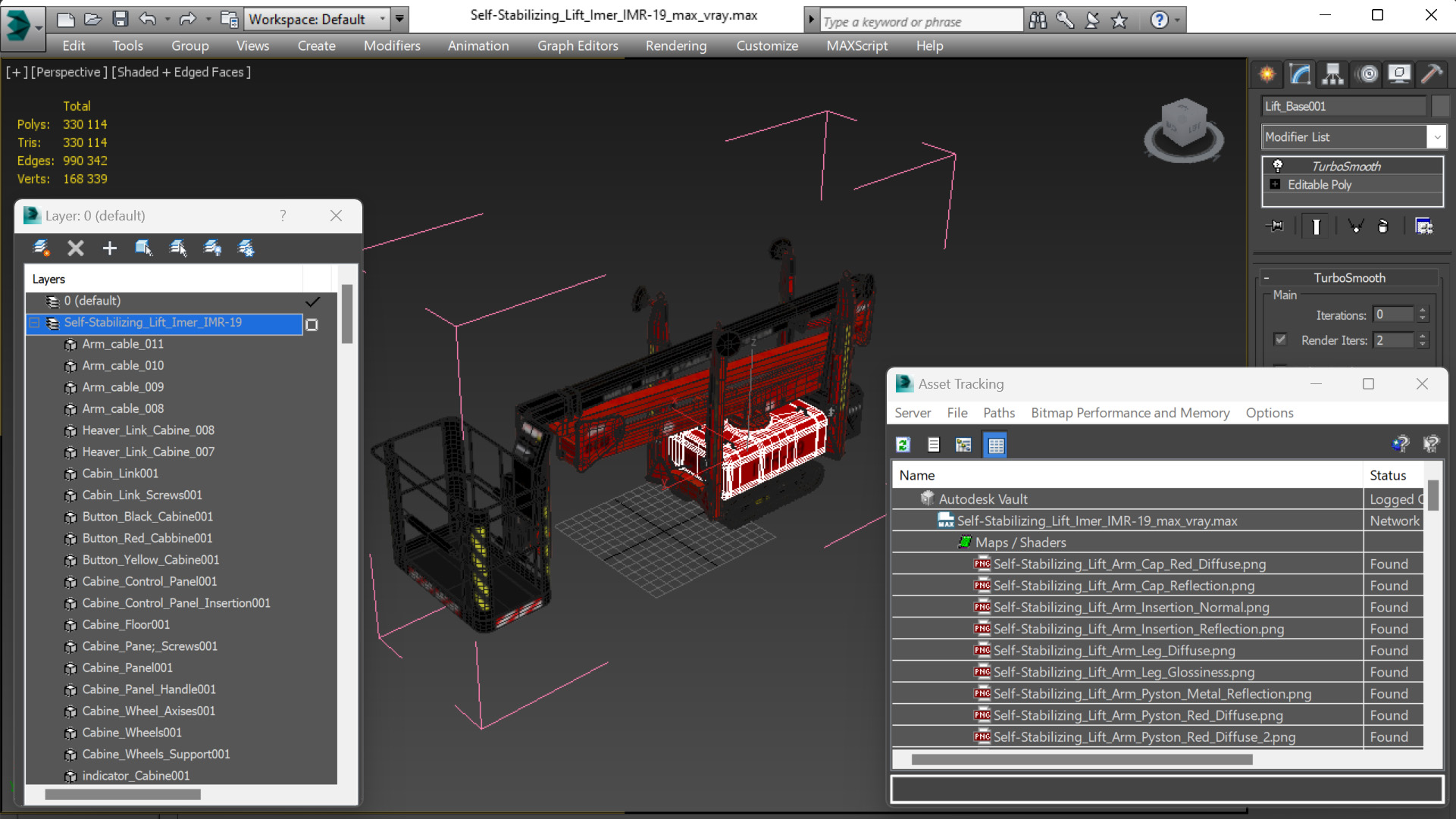Image resolution: width=1456 pixels, height=819 pixels.
Task: Open the Redo history dropdown arrow
Action: point(208,19)
